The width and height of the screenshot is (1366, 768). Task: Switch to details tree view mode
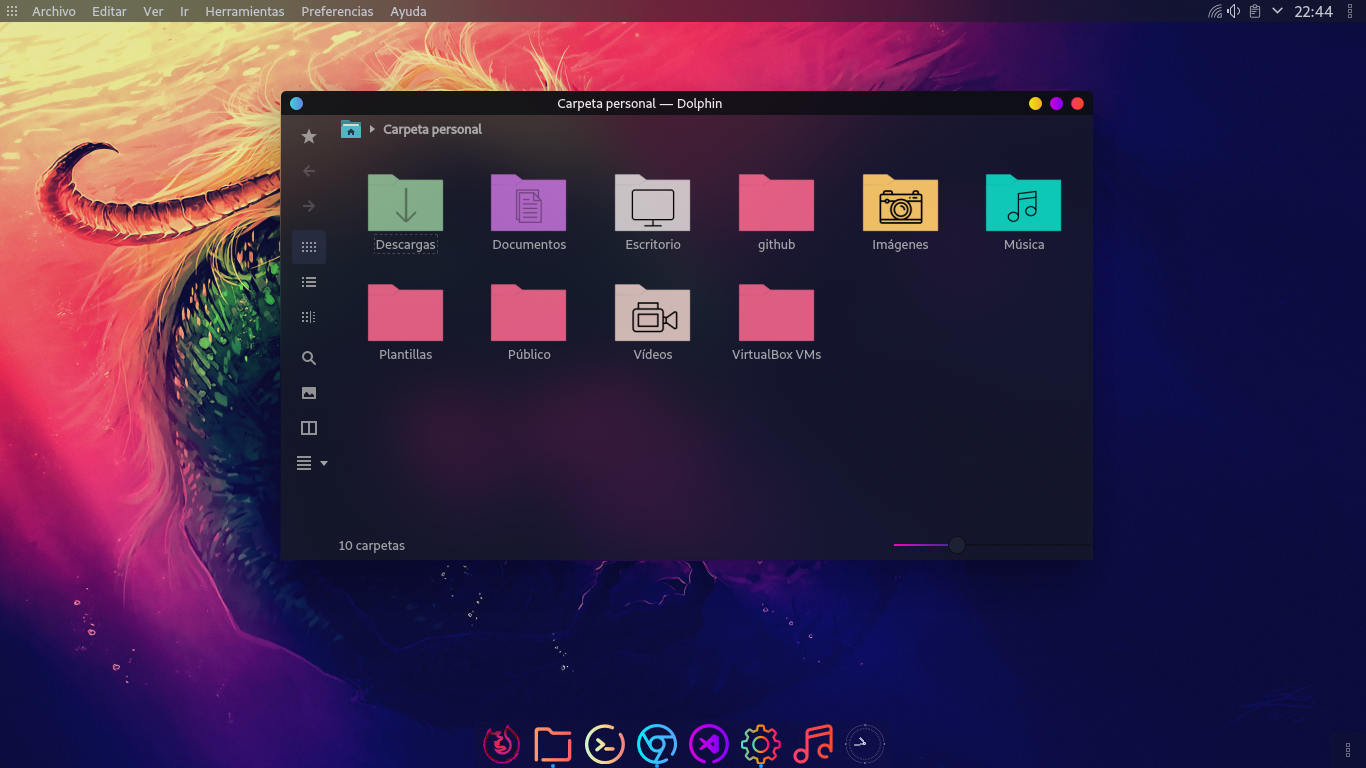[x=309, y=317]
